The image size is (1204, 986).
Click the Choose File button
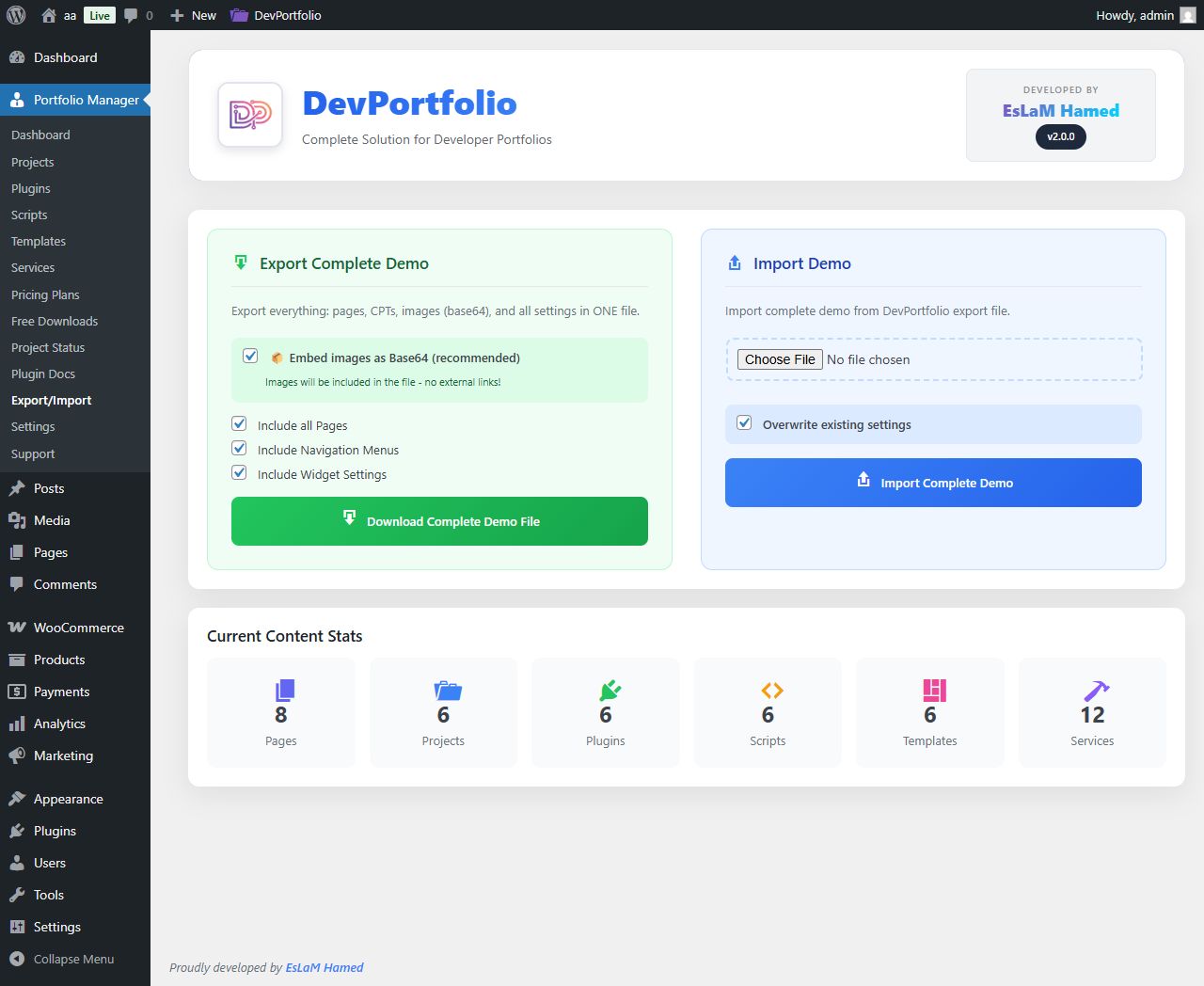pos(780,359)
